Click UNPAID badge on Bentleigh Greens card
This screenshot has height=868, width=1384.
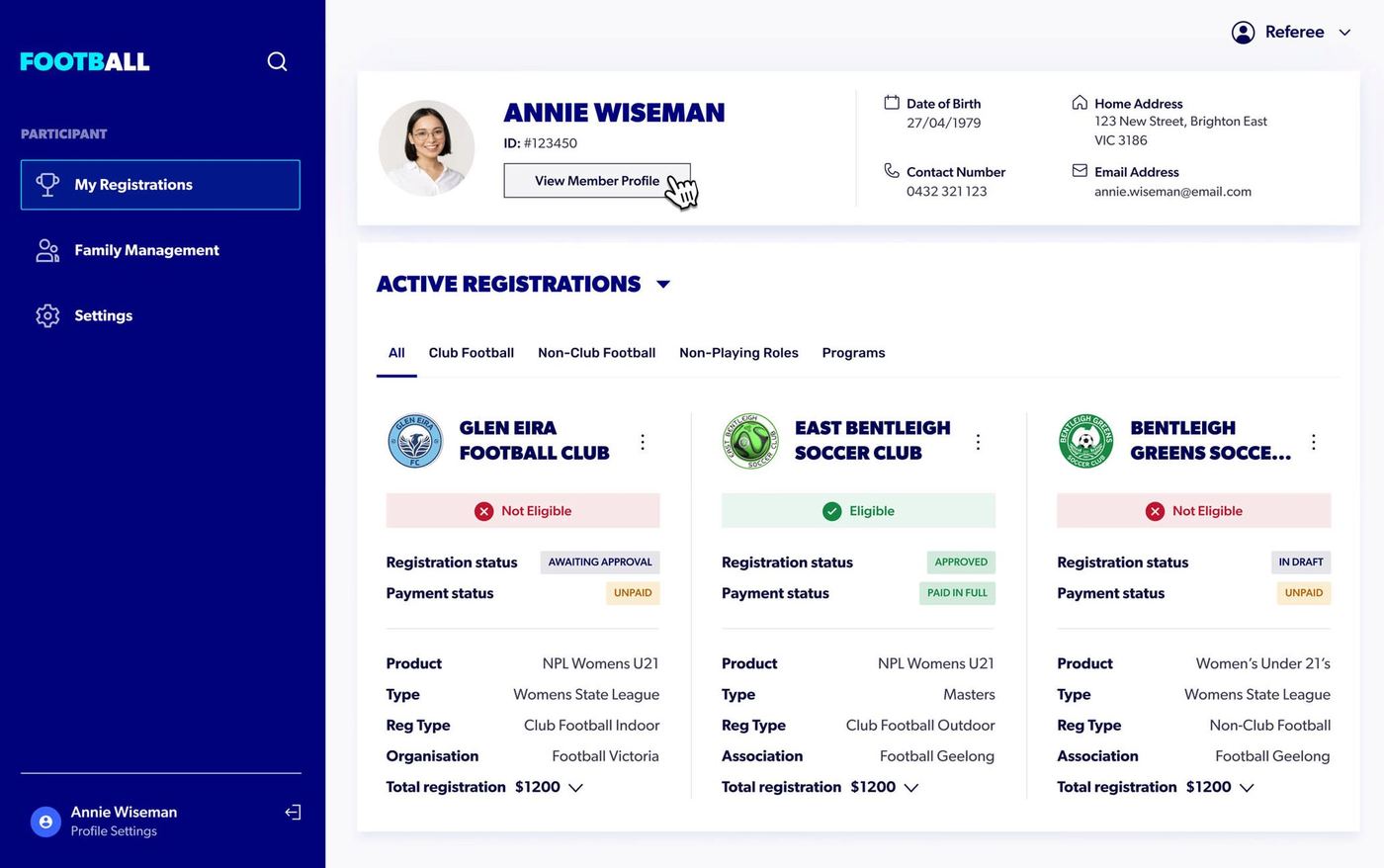[x=1304, y=593]
